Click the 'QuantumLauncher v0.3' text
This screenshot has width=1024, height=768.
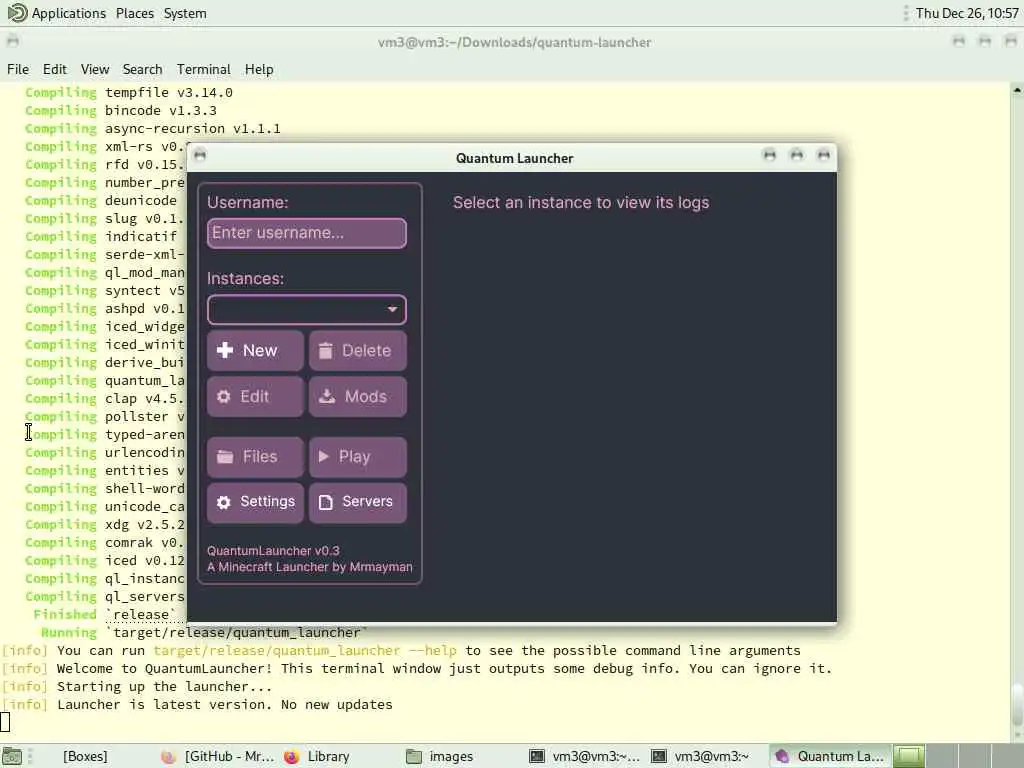pos(273,551)
